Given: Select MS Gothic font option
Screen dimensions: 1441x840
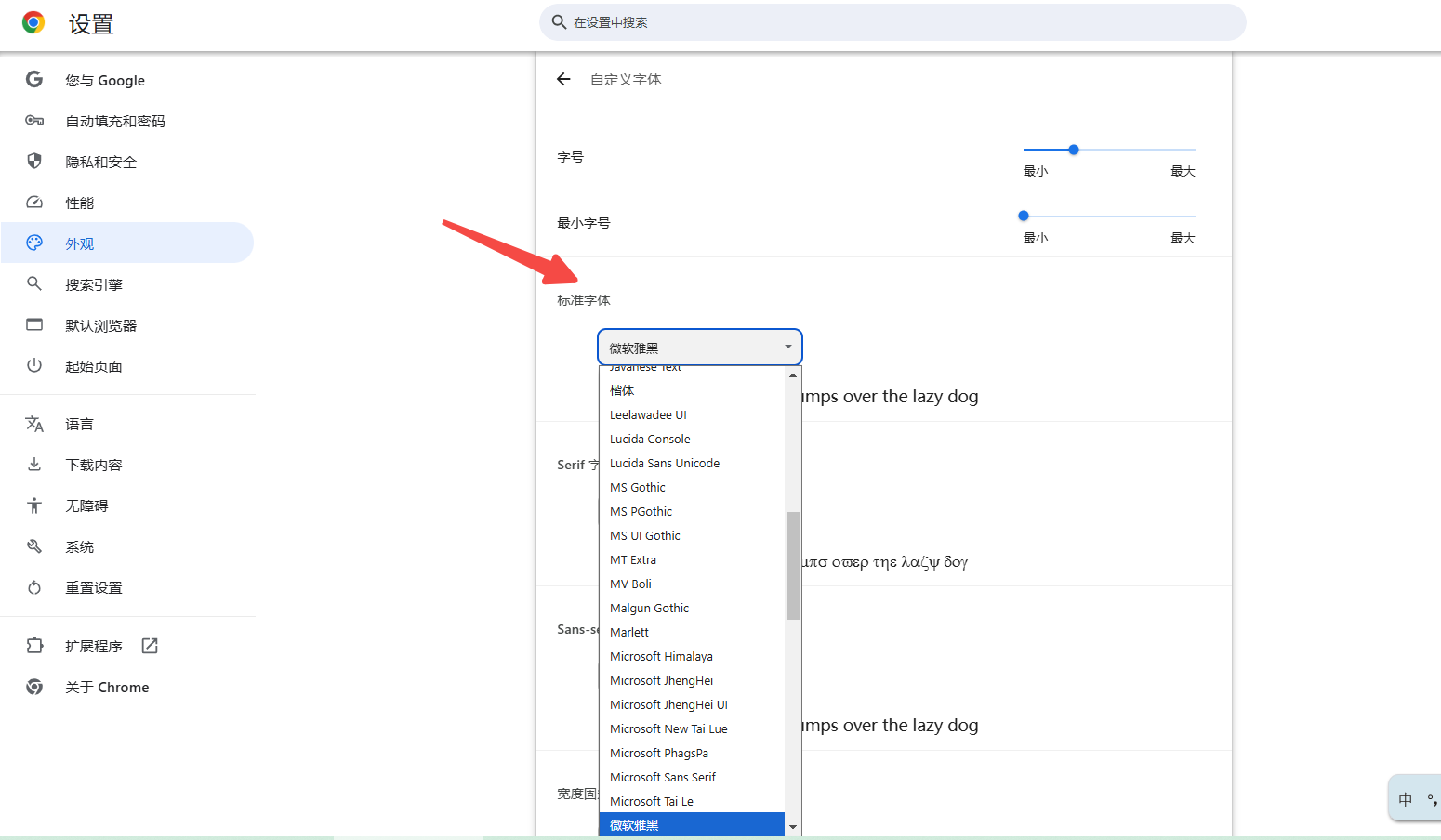Looking at the screenshot, I should point(693,487).
